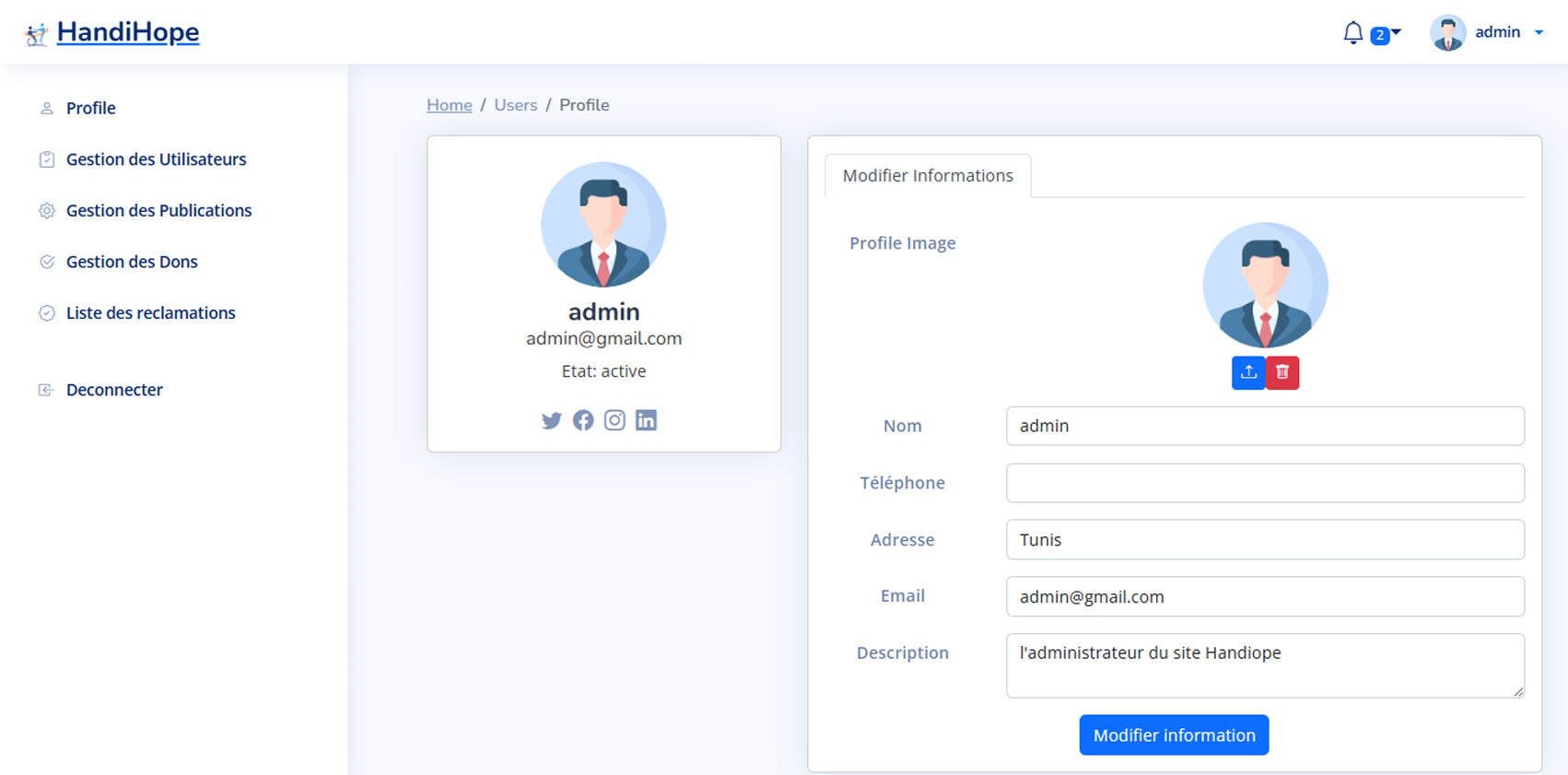The width and height of the screenshot is (1568, 775).
Task: Expand the admin account dropdown arrow
Action: (x=1539, y=32)
